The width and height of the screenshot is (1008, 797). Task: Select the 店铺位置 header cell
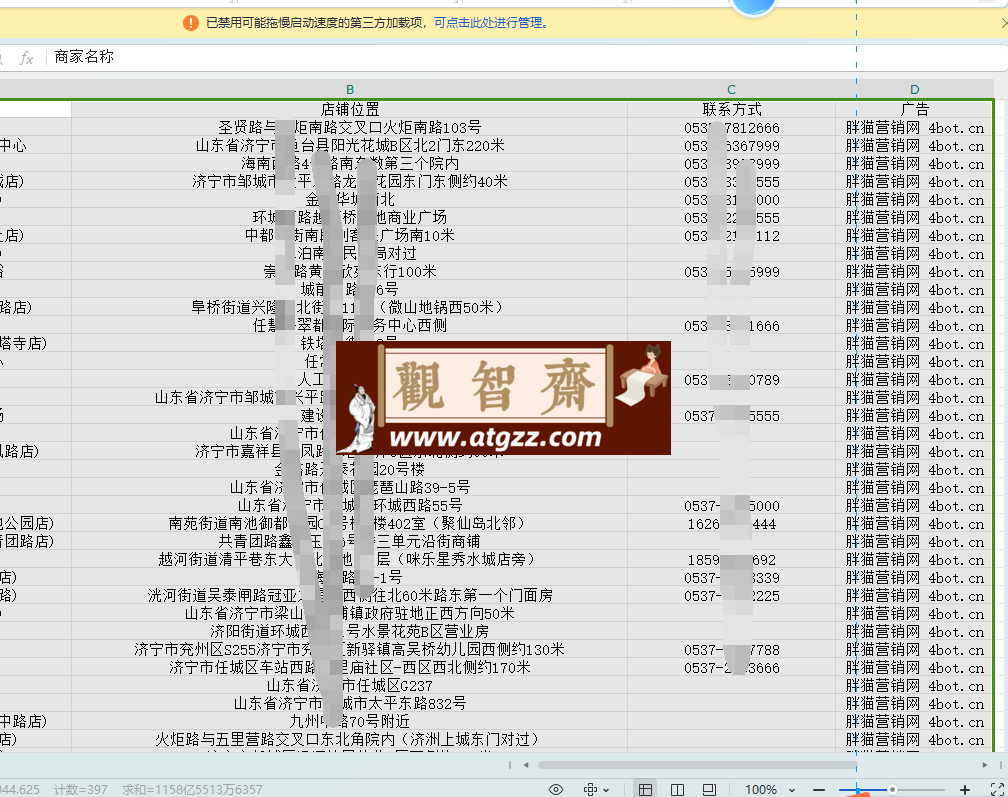tap(350, 109)
